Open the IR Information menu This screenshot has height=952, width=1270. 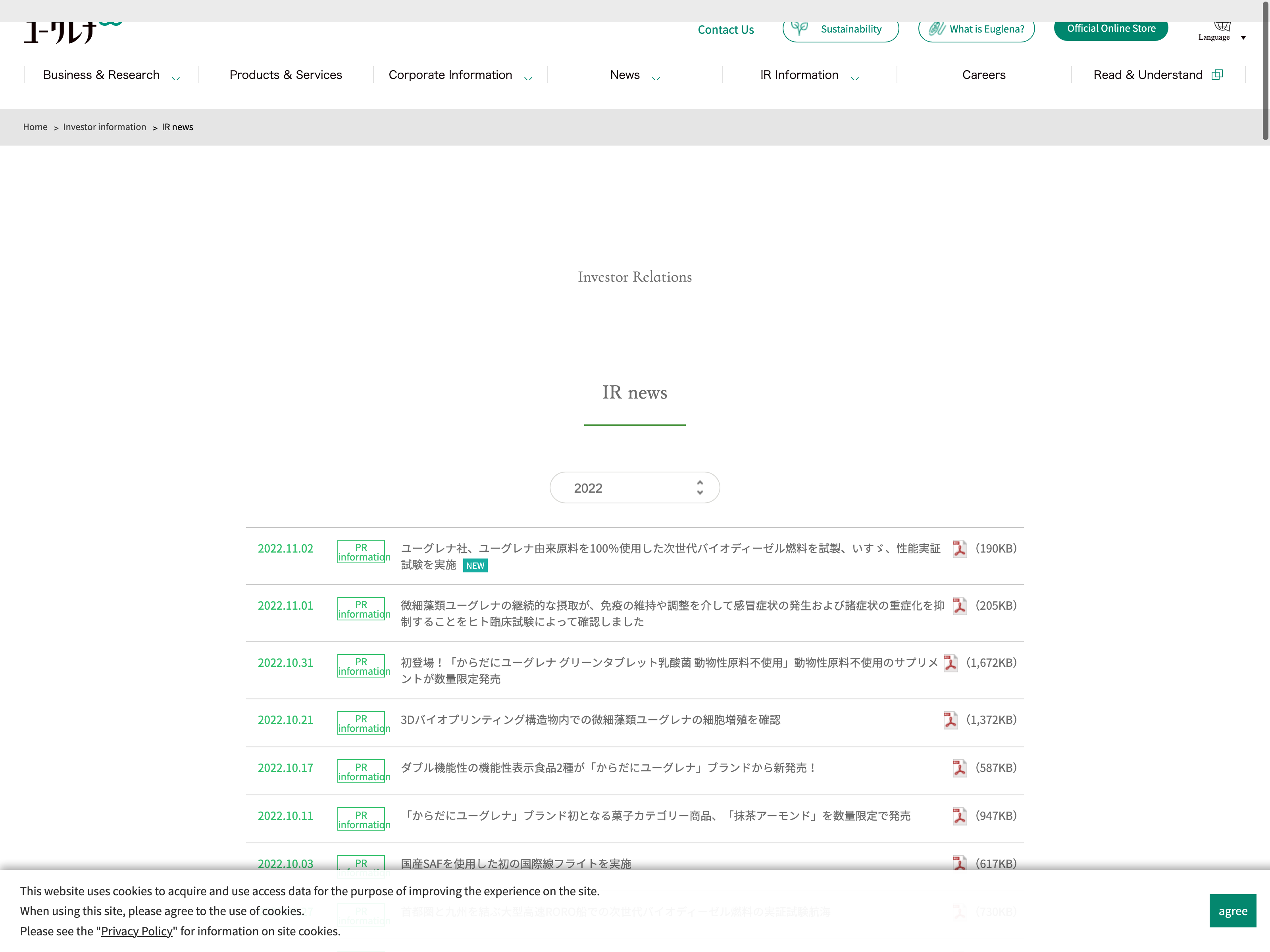(x=809, y=75)
